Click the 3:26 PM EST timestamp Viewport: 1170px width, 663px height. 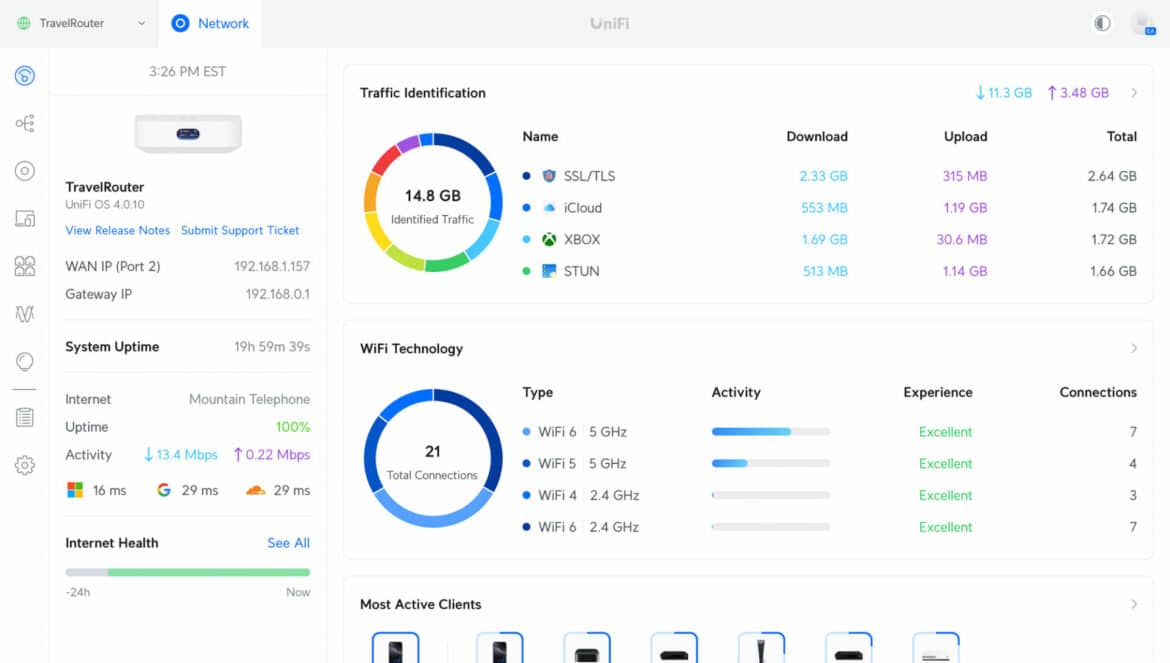tap(187, 72)
